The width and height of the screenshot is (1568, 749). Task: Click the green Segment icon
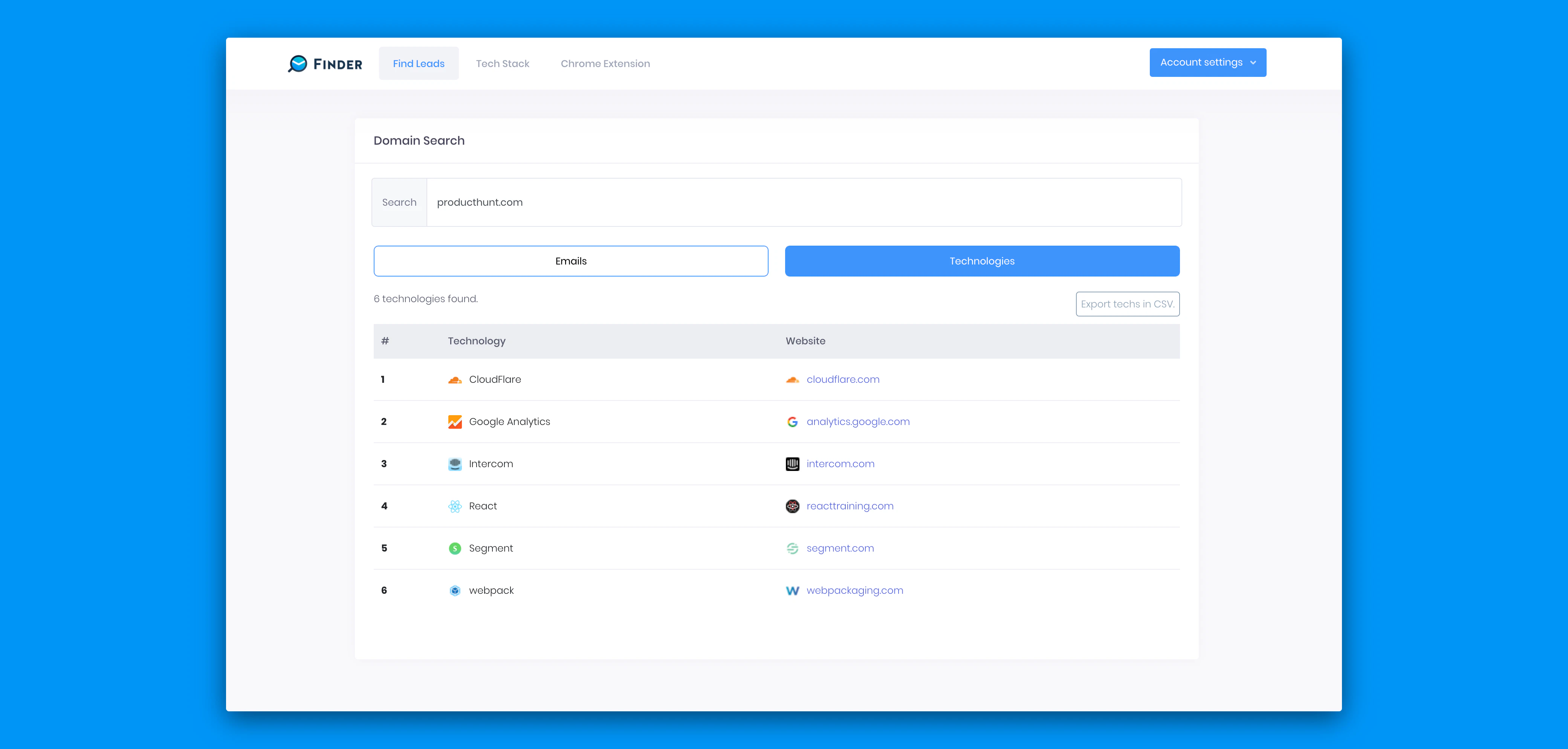point(455,549)
